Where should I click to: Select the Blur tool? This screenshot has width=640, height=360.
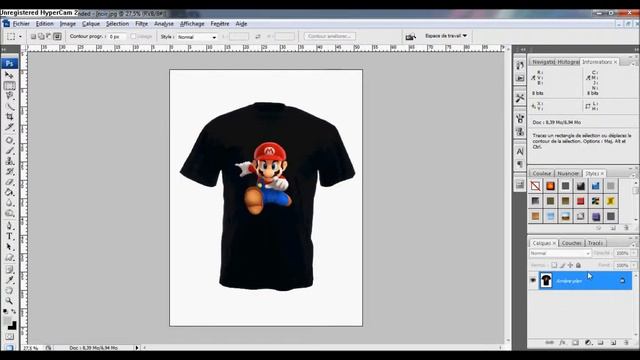(x=9, y=203)
